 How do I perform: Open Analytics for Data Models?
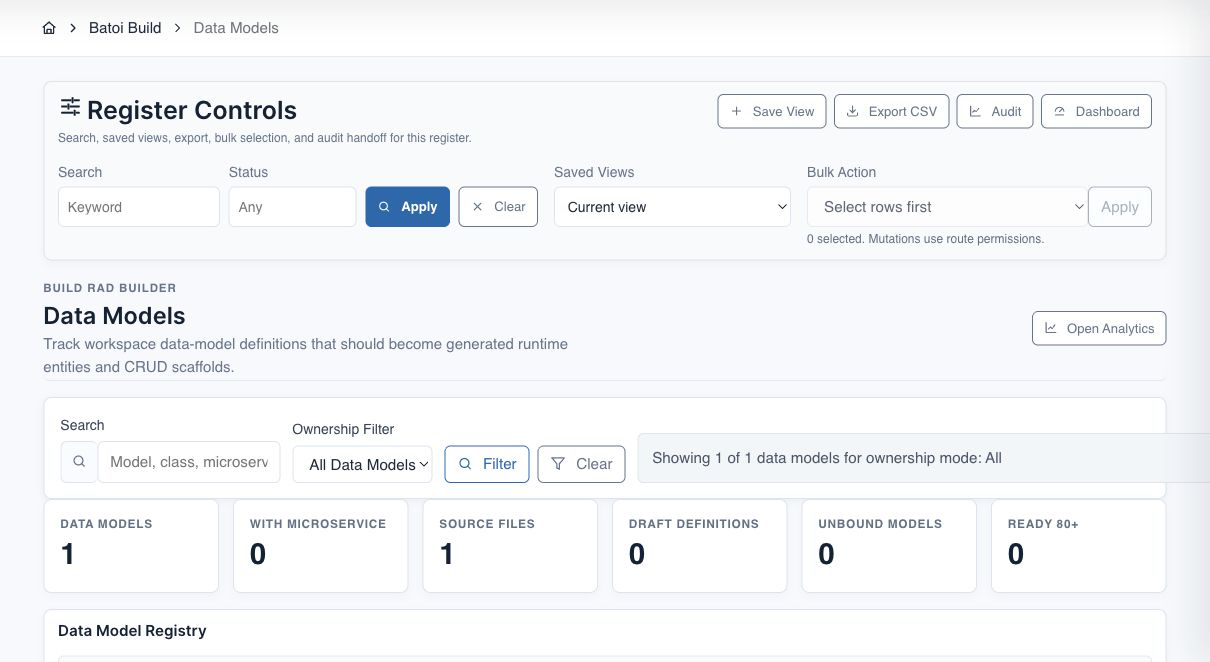pos(1099,328)
